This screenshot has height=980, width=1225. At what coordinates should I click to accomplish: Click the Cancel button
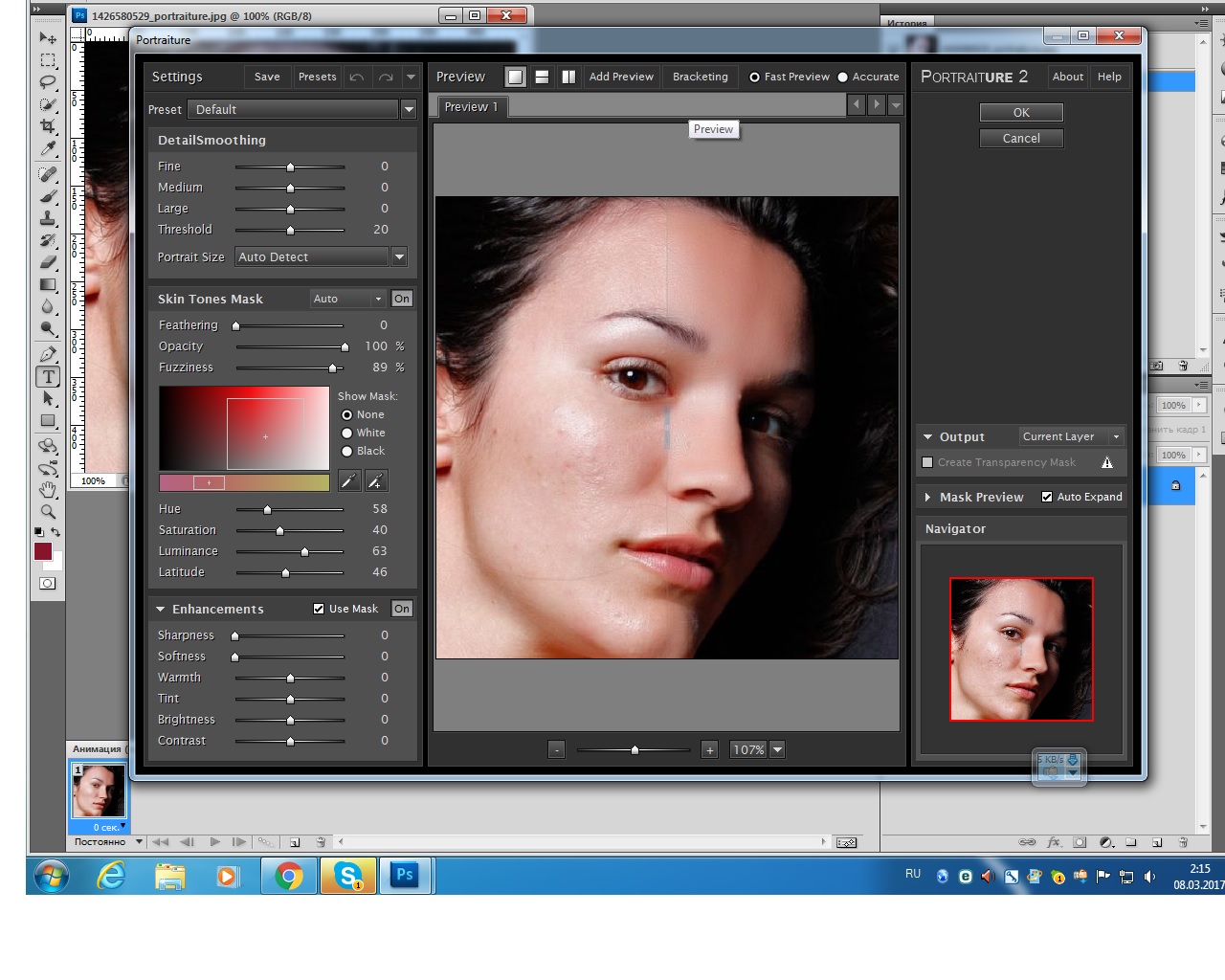pos(1021,138)
